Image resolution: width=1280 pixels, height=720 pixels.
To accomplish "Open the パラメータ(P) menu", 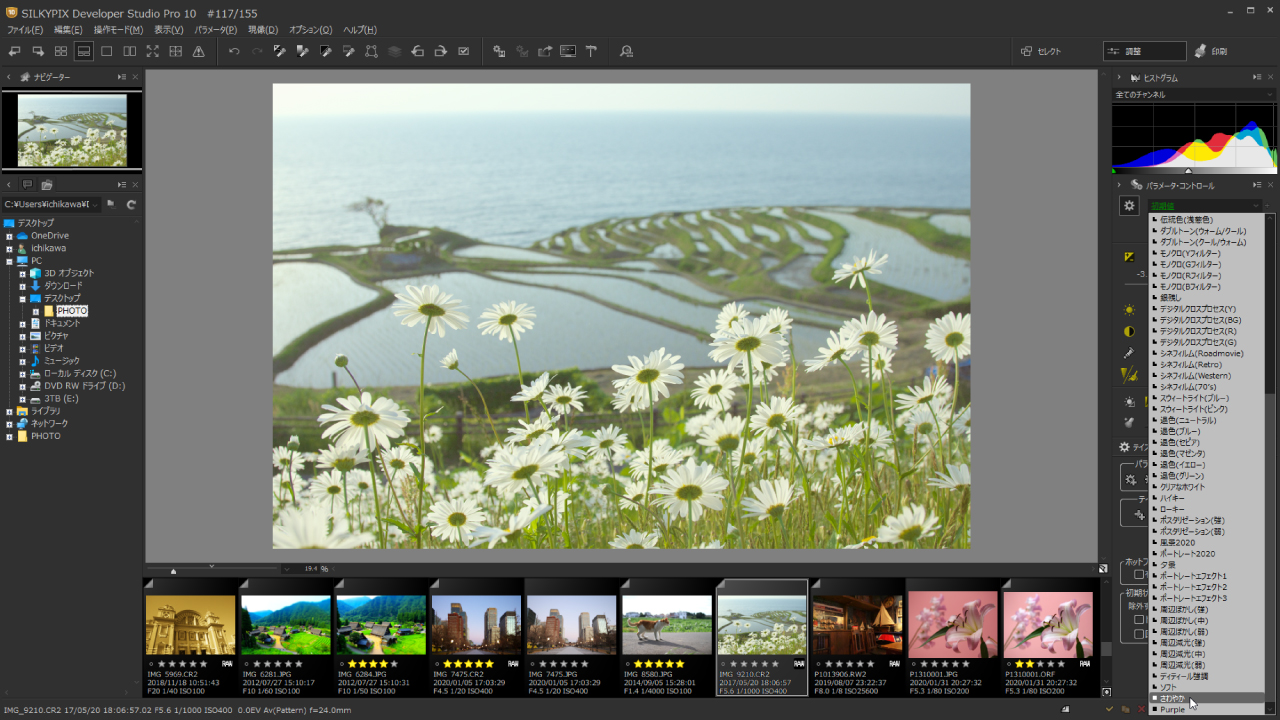I will [216, 30].
